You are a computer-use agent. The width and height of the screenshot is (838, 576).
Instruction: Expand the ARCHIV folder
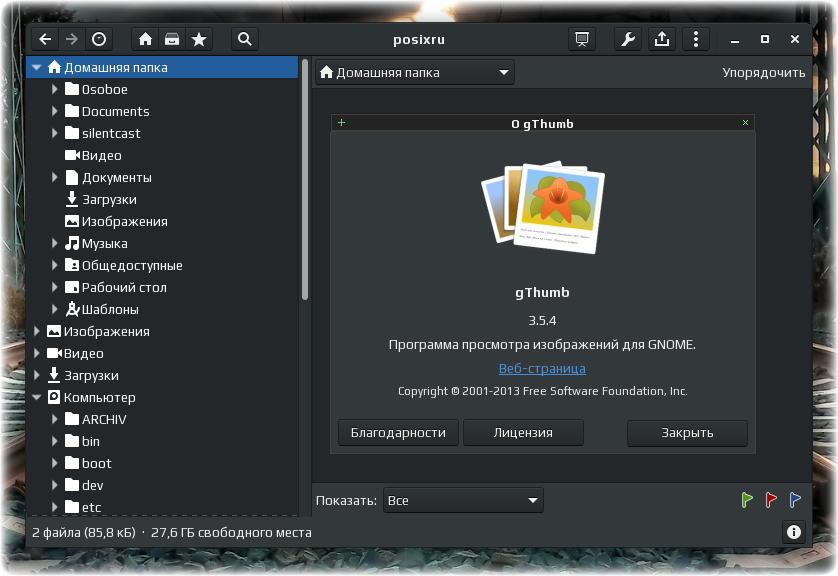(55, 419)
